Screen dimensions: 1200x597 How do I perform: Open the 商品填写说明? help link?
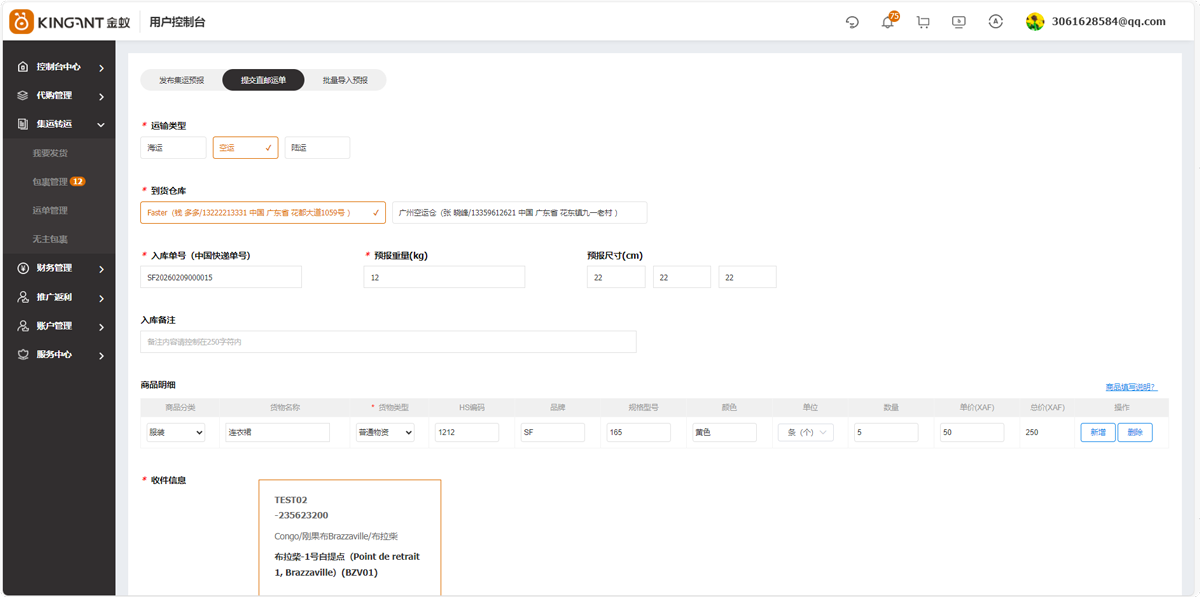(x=1130, y=387)
